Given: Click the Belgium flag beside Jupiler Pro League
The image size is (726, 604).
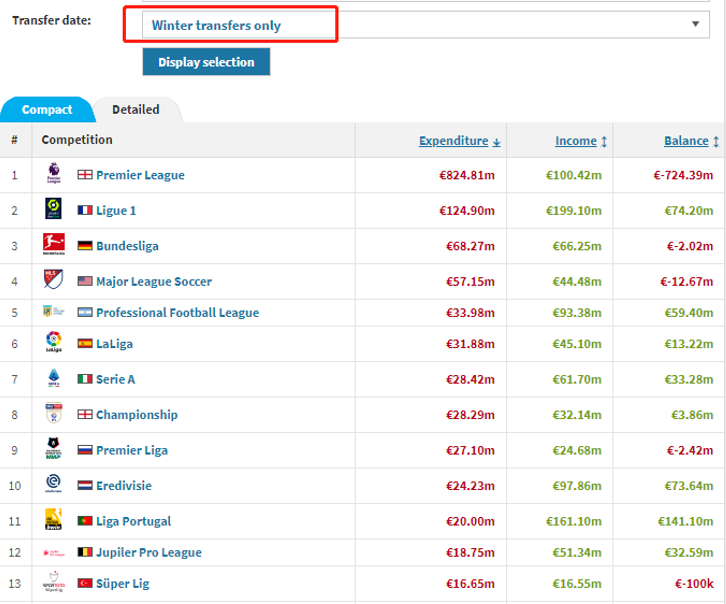Looking at the screenshot, I should point(85,552).
